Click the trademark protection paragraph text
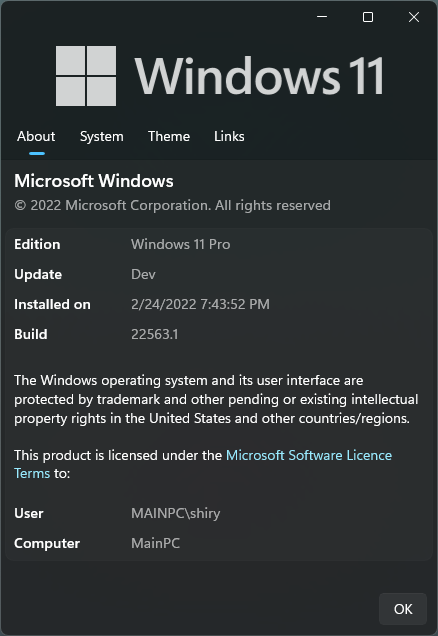The image size is (438, 636). [x=216, y=400]
